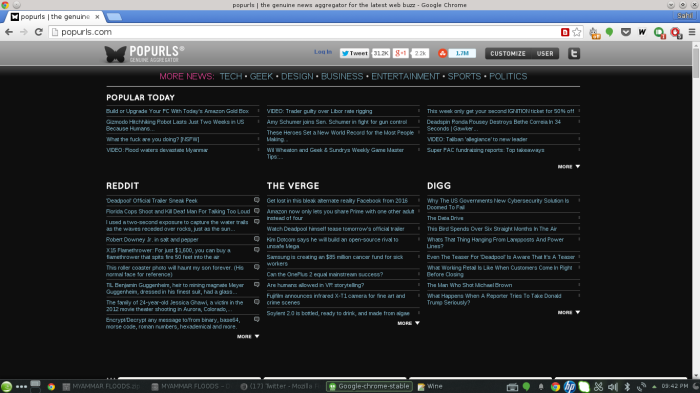Open the Twitter icon button in header
This screenshot has width=700, height=393.
[574, 54]
